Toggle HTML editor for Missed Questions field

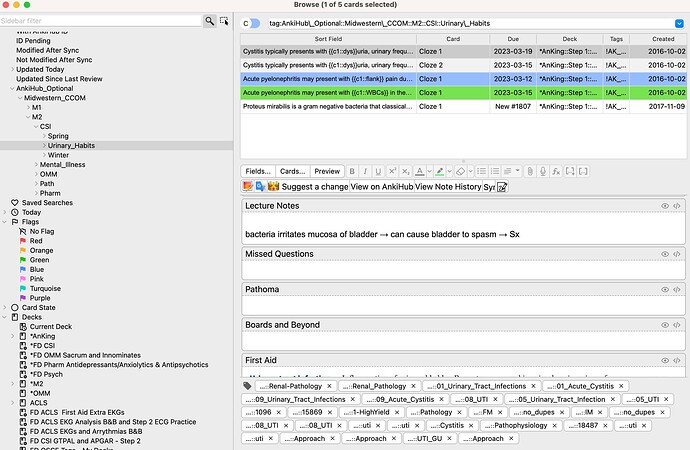[x=677, y=254]
